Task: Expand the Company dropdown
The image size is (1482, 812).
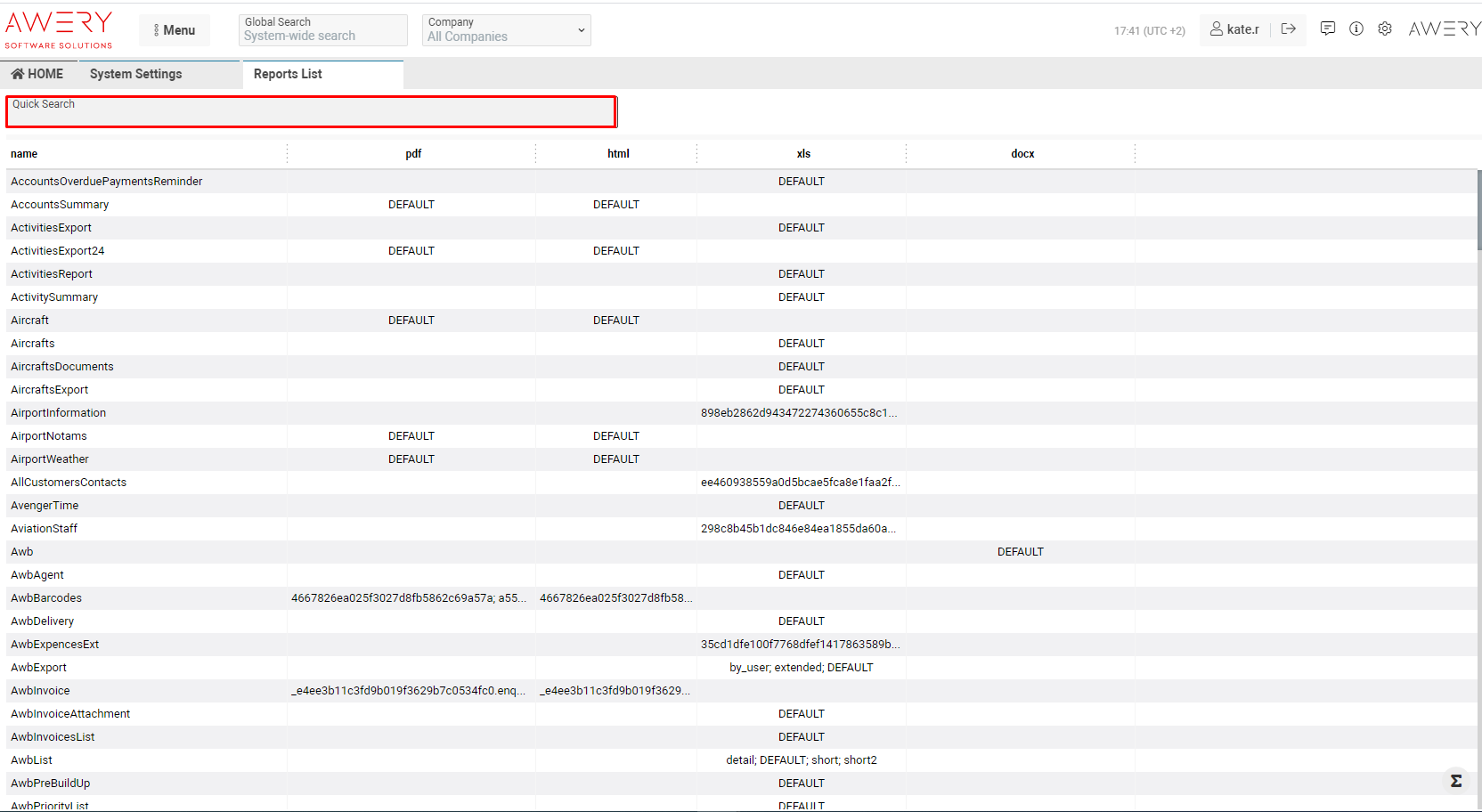Action: click(x=506, y=30)
